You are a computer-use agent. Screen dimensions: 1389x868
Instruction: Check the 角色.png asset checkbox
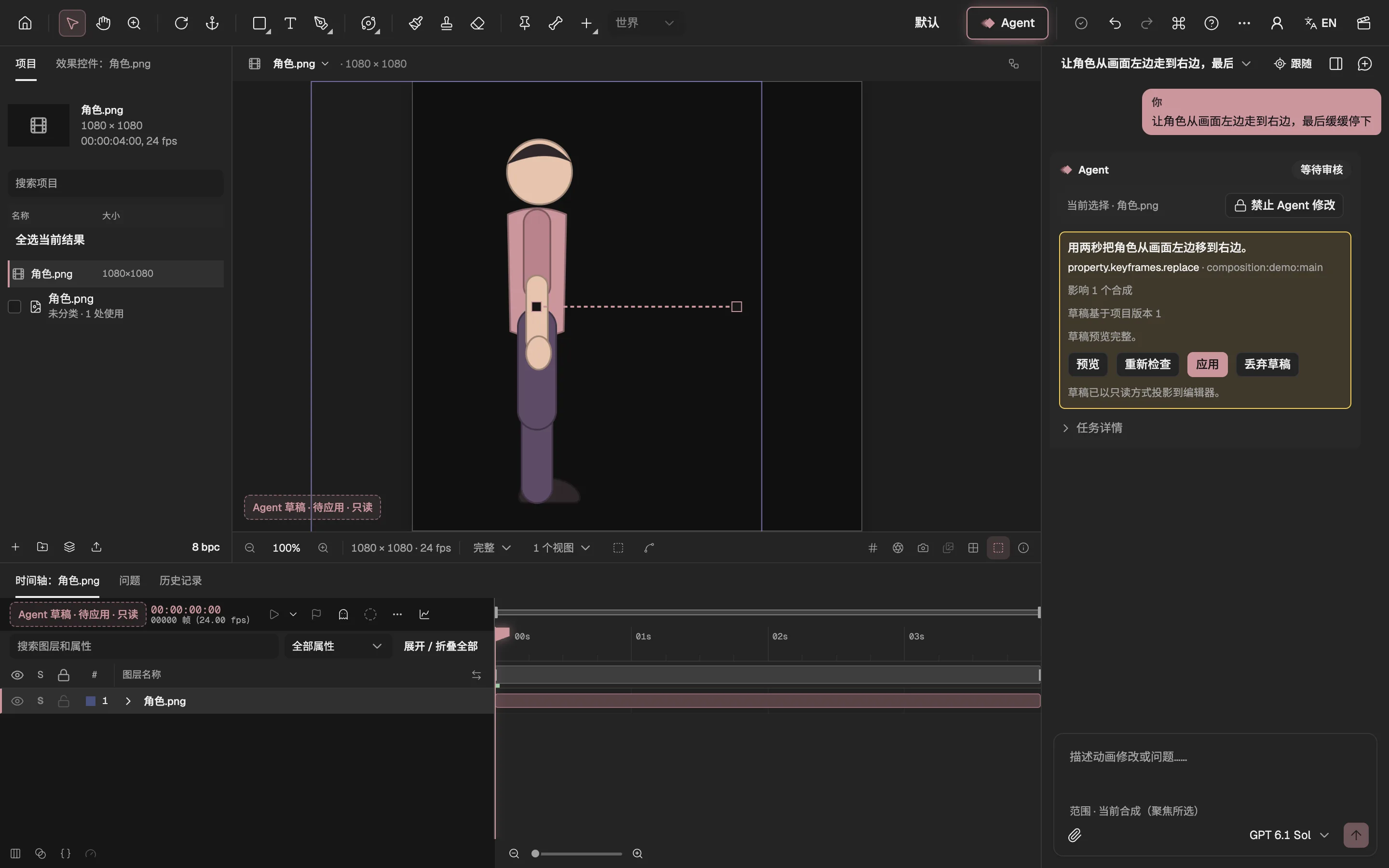click(x=14, y=307)
